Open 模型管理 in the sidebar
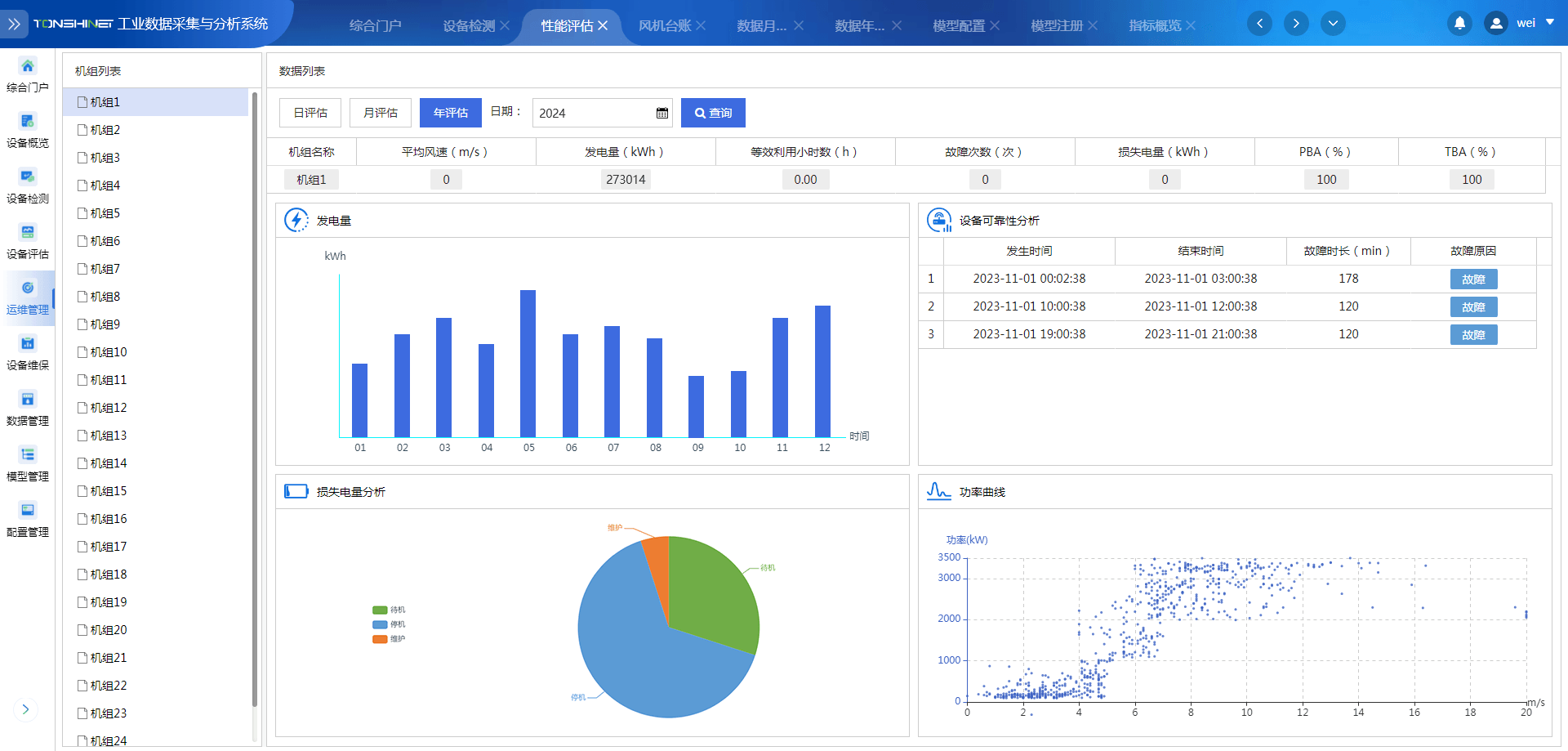Image resolution: width=1568 pixels, height=751 pixels. (x=28, y=456)
